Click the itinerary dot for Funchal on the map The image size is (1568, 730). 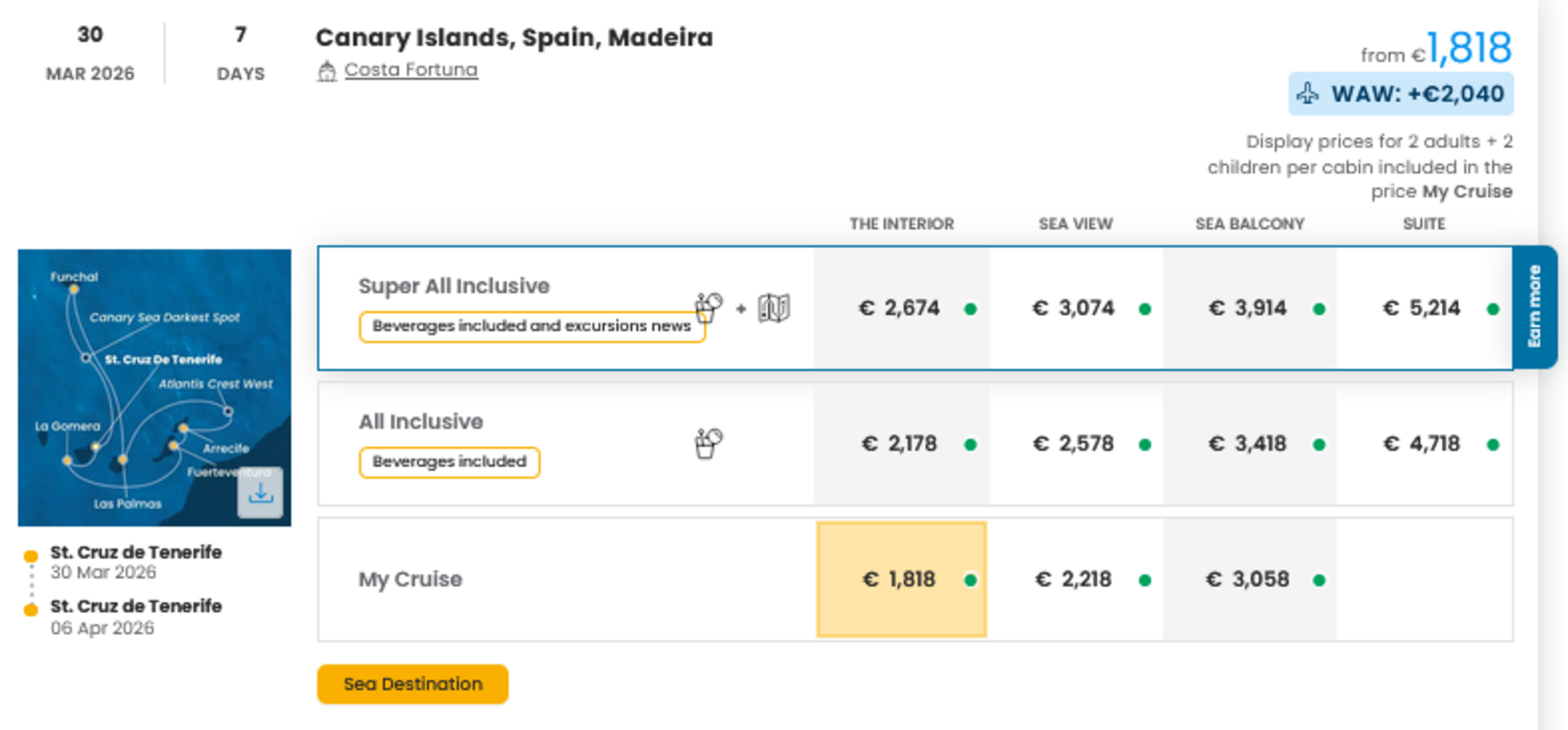[x=73, y=289]
